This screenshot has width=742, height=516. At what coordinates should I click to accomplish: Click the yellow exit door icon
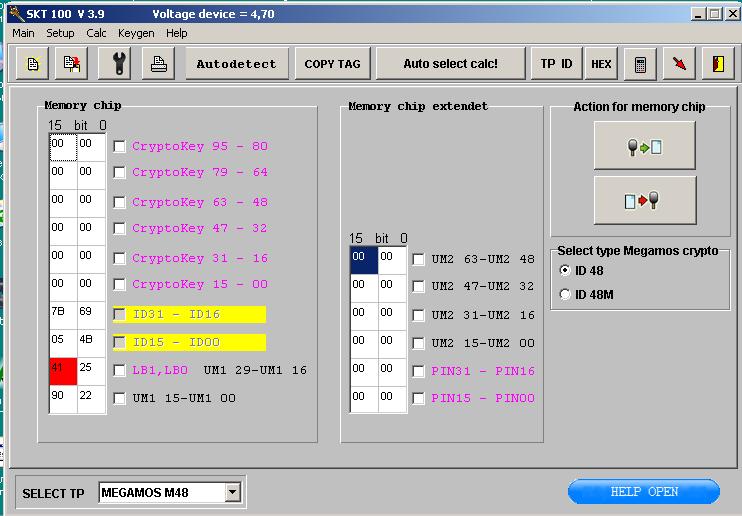(717, 64)
